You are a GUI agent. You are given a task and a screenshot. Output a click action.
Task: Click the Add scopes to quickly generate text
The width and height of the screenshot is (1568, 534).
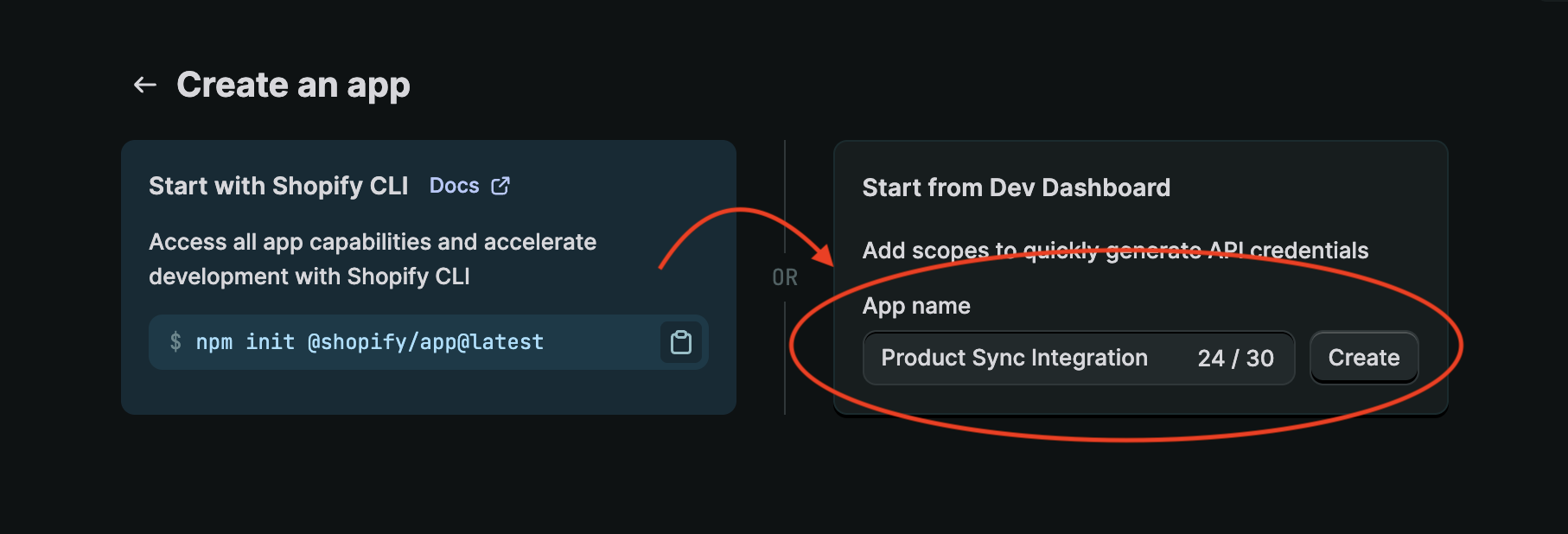point(1115,251)
